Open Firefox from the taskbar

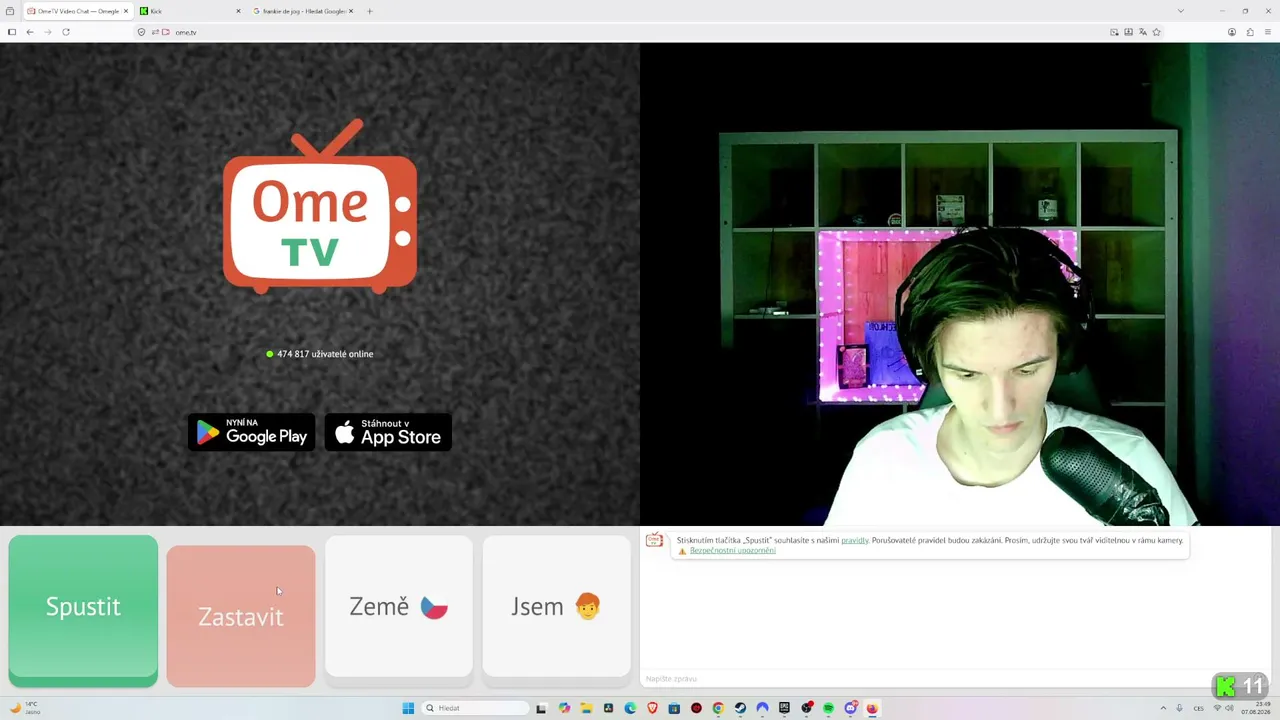(x=872, y=708)
